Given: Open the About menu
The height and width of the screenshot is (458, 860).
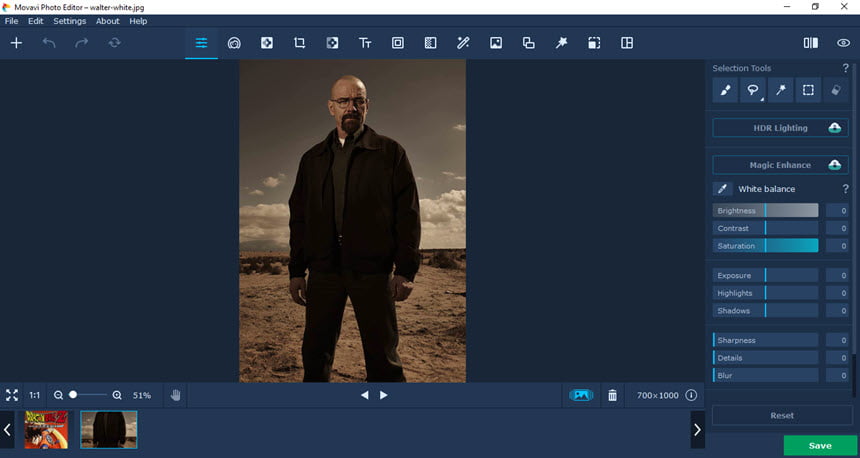Looking at the screenshot, I should pos(108,21).
